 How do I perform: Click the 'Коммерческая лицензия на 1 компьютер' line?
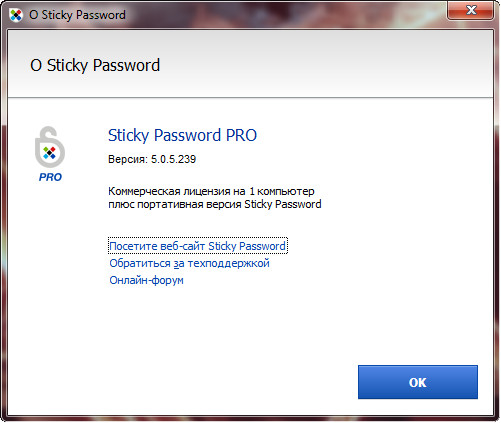point(211,191)
